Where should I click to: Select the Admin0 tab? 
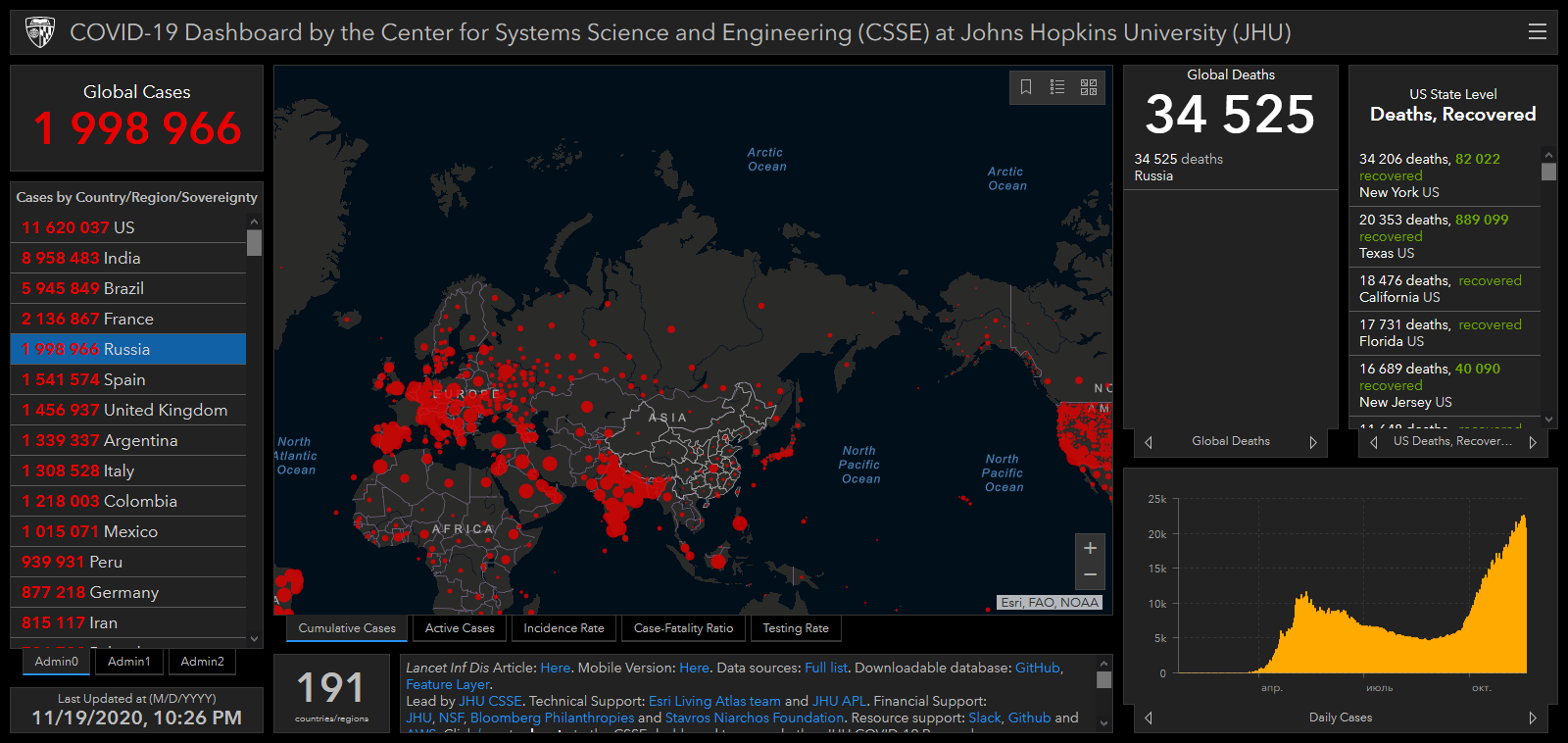tap(57, 662)
